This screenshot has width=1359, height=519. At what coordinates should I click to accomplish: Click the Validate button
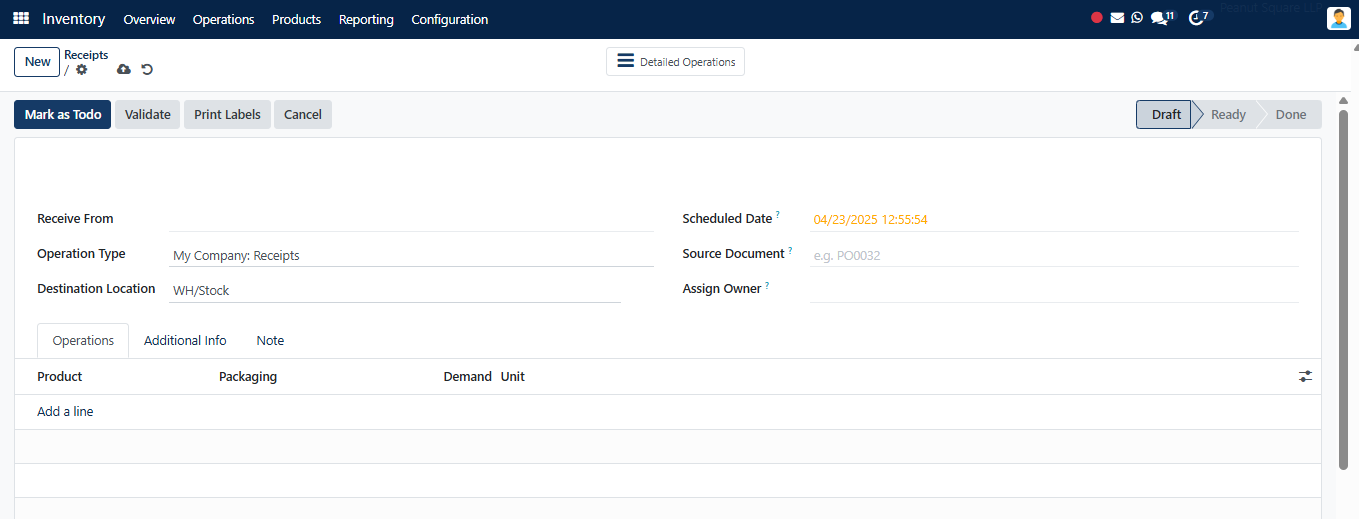point(148,115)
